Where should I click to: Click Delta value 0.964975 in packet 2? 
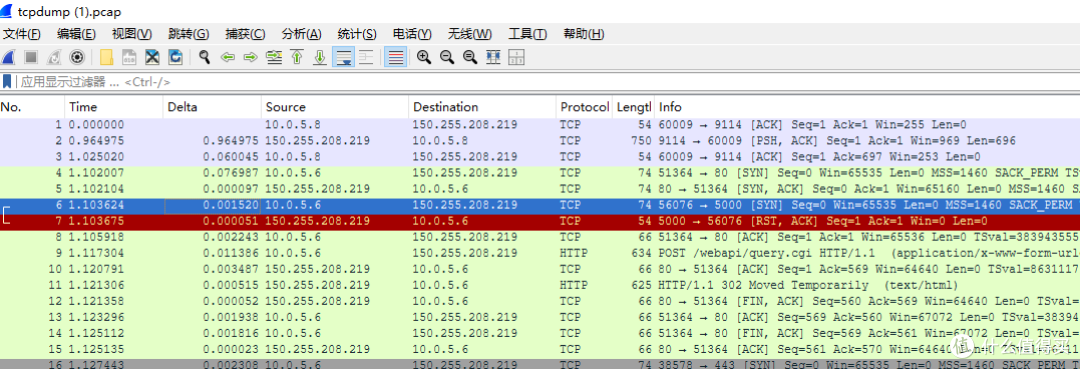click(231, 141)
